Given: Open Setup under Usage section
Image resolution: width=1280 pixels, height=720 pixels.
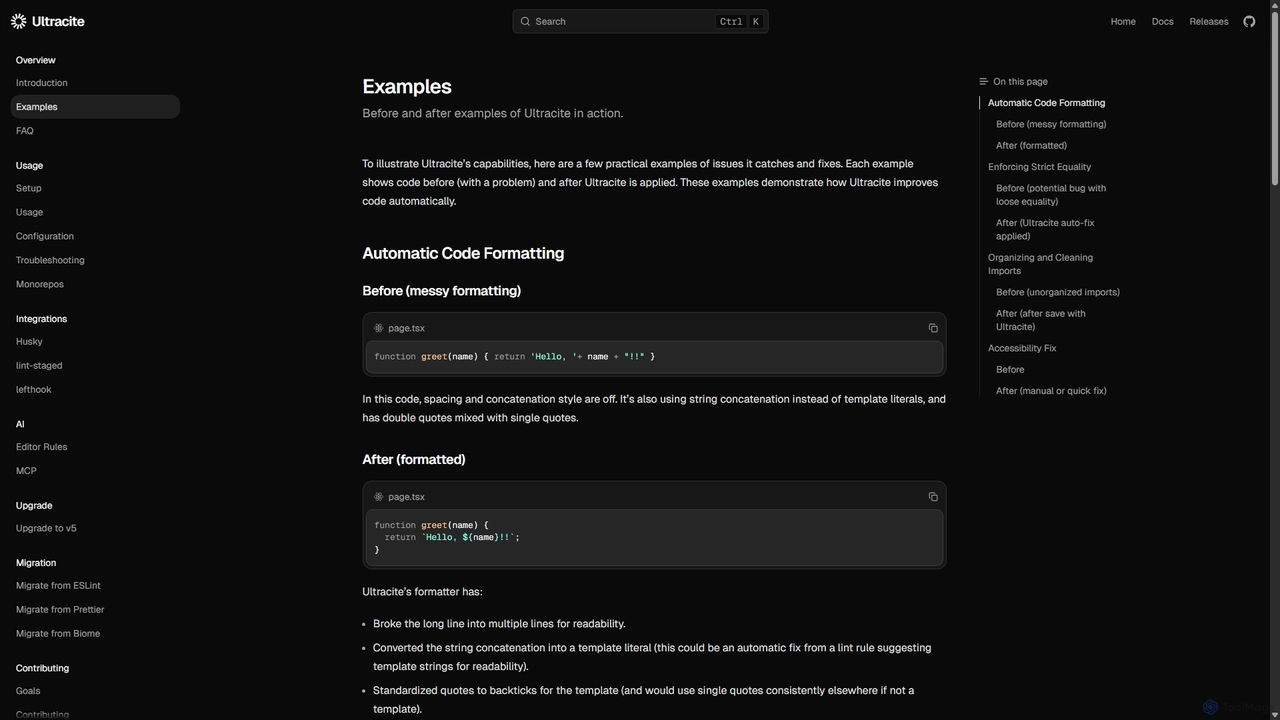Looking at the screenshot, I should click(95, 188).
